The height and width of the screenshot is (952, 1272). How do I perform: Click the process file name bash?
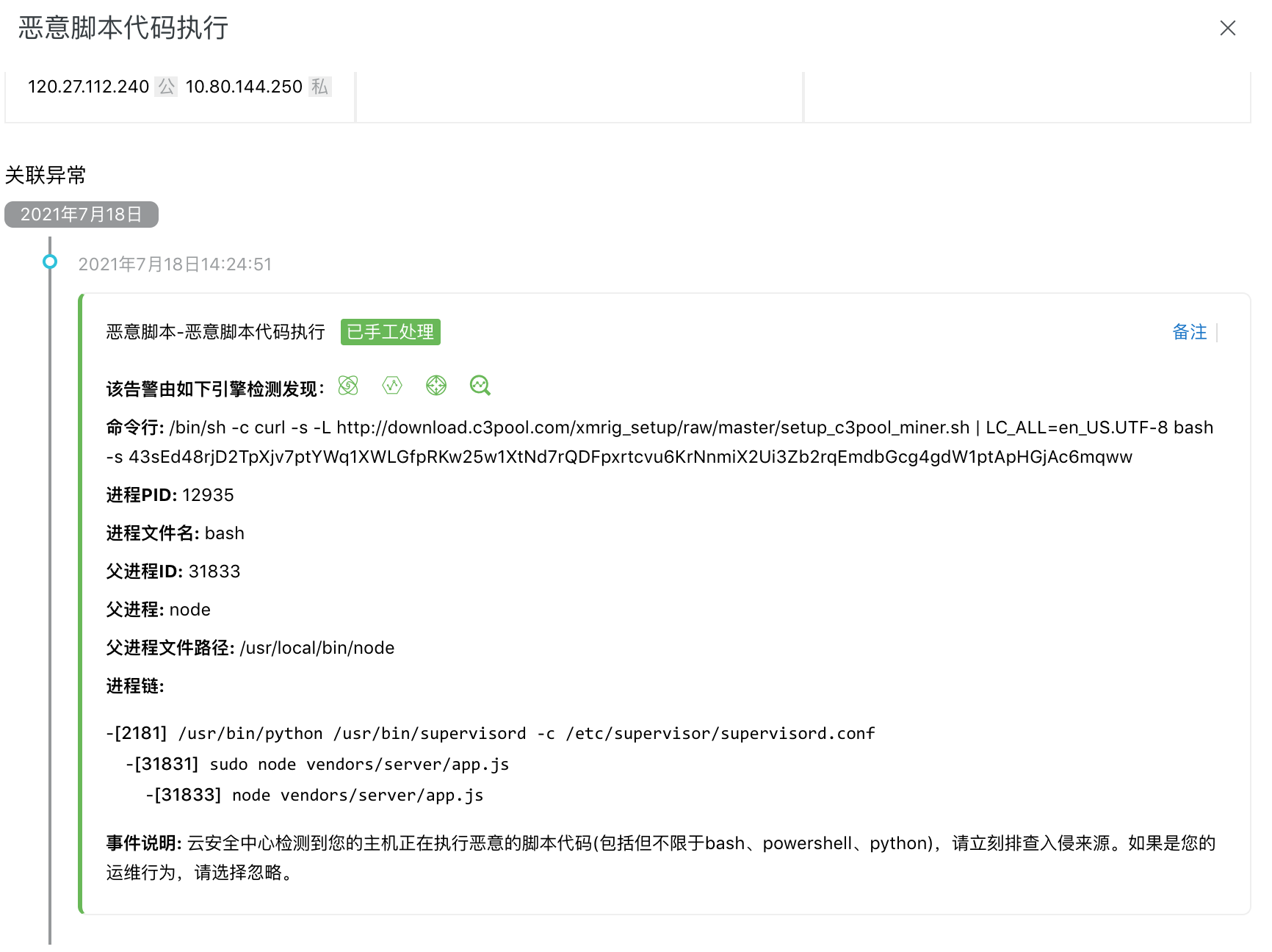point(225,533)
